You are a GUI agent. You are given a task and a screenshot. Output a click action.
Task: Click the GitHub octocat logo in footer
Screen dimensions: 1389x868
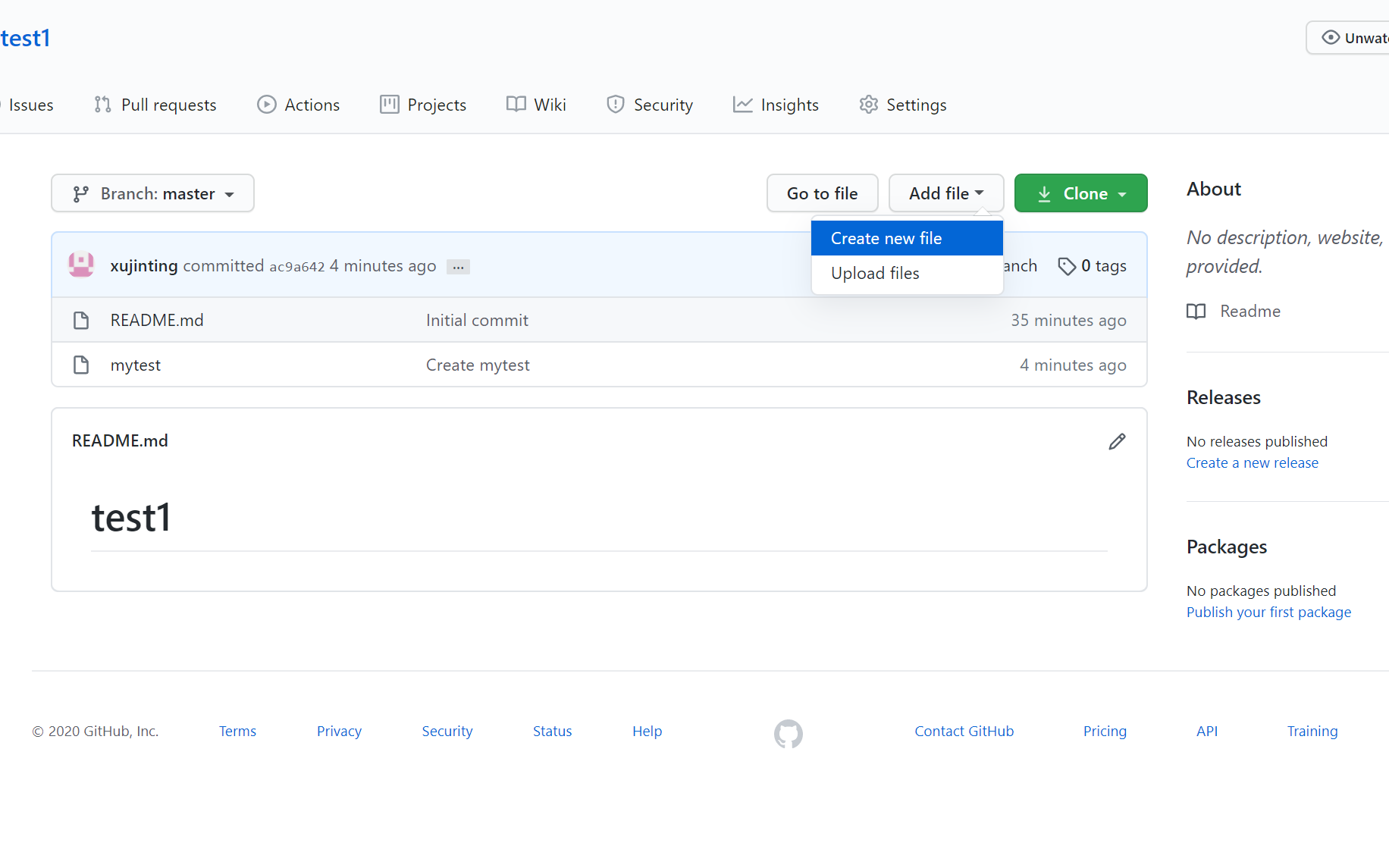(x=789, y=733)
